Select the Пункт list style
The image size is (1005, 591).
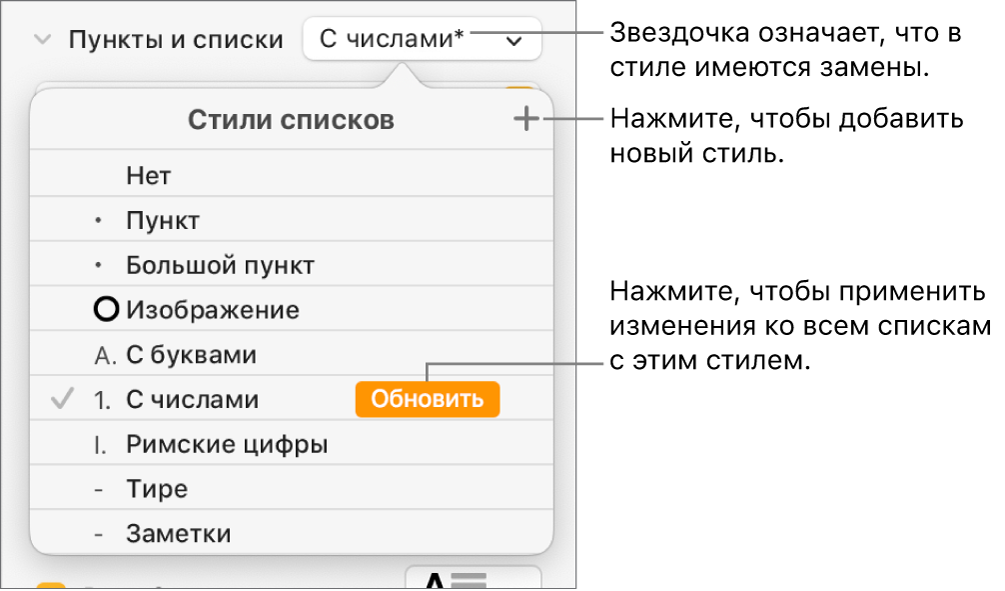tap(292, 219)
